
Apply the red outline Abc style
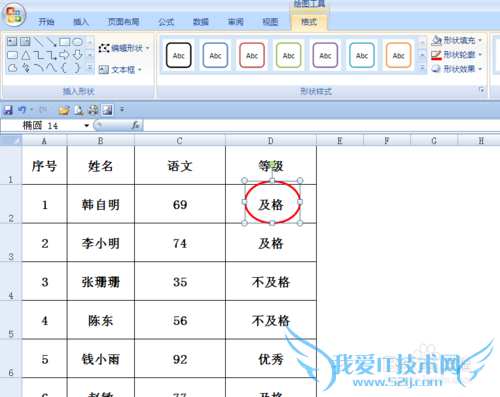click(x=252, y=55)
